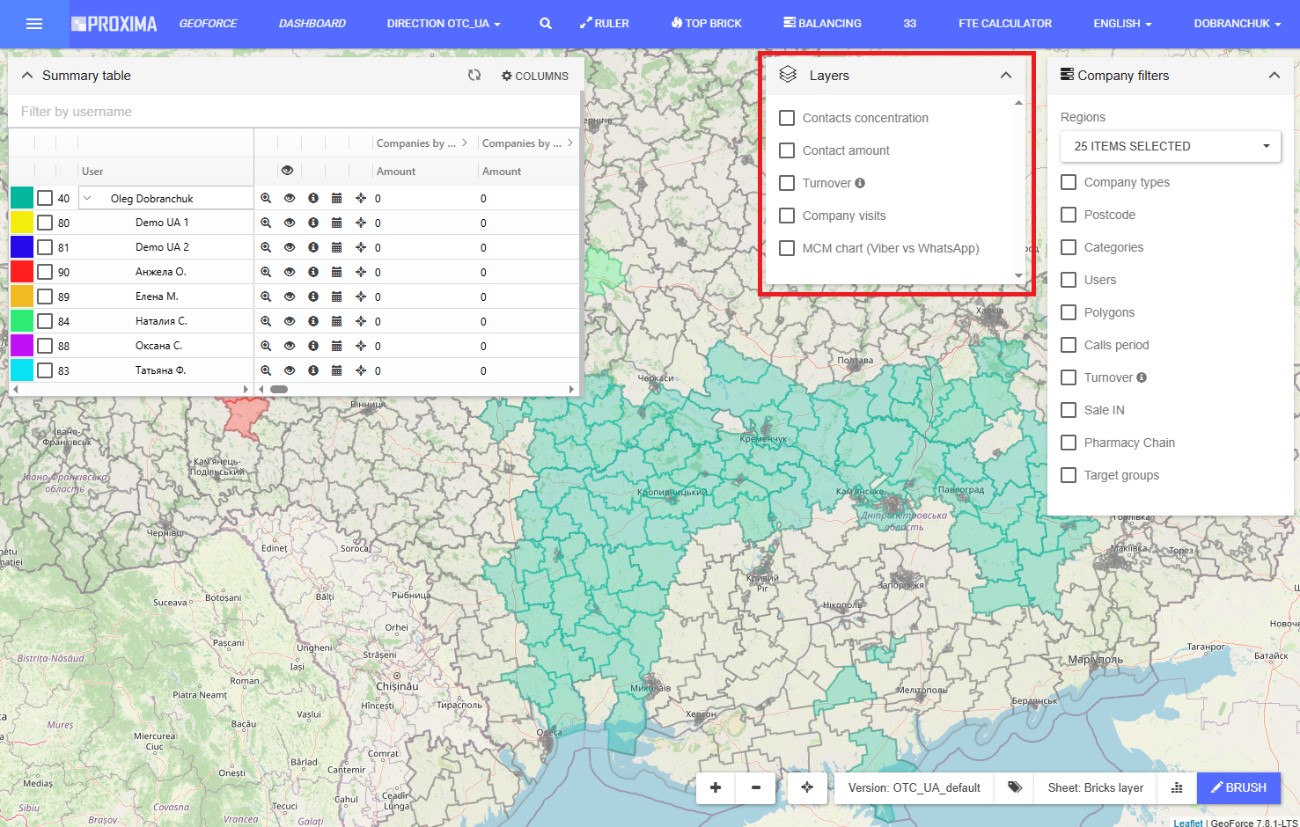Open info for Анжела О. row
The width and height of the screenshot is (1300, 827).
313,272
